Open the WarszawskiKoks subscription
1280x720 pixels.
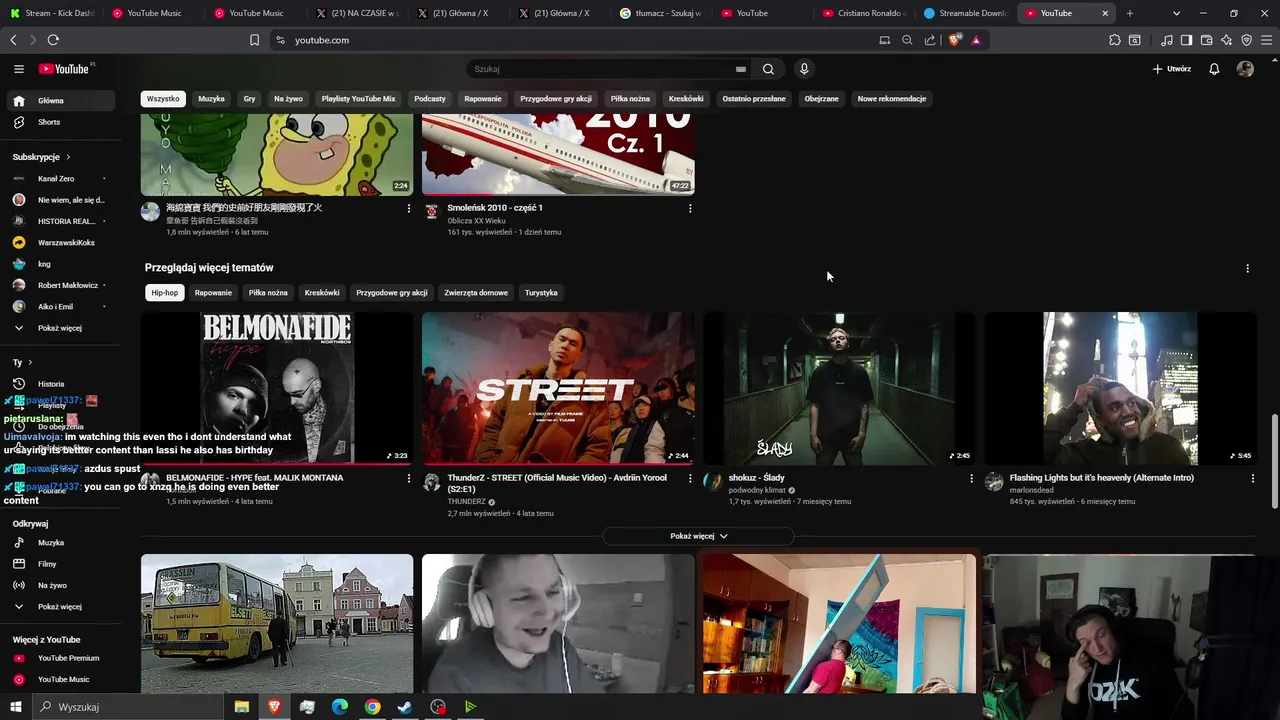click(x=60, y=243)
